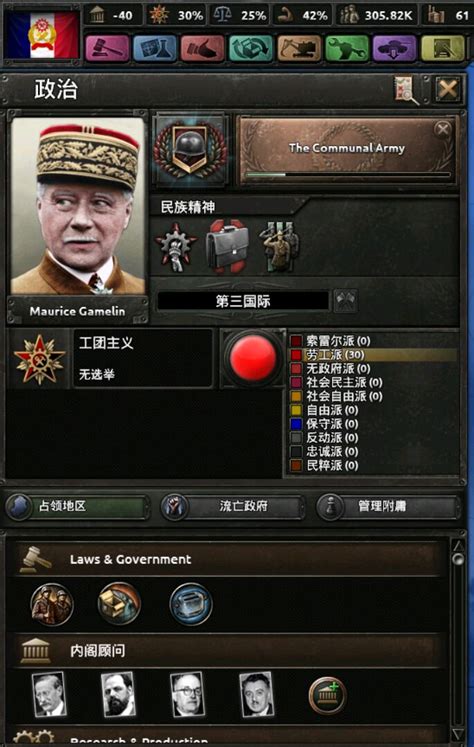Image resolution: width=474 pixels, height=747 pixels.
Task: Click the red party popularity pie chart
Action: [x=253, y=358]
